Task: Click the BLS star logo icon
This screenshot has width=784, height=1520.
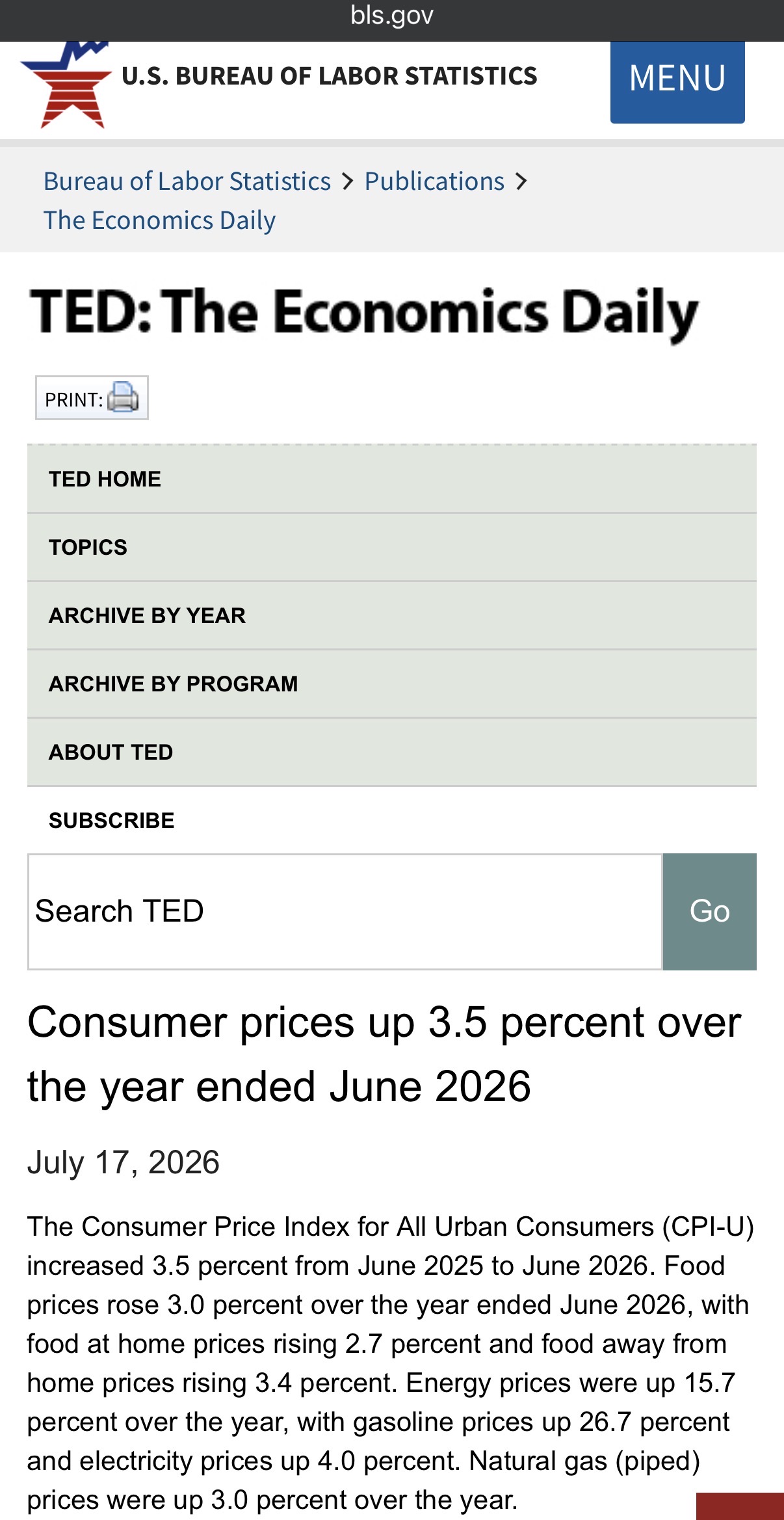Action: 66,85
